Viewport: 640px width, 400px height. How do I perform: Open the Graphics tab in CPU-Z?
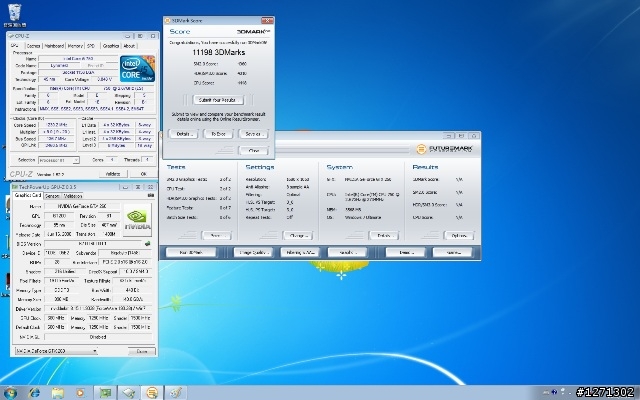(111, 46)
